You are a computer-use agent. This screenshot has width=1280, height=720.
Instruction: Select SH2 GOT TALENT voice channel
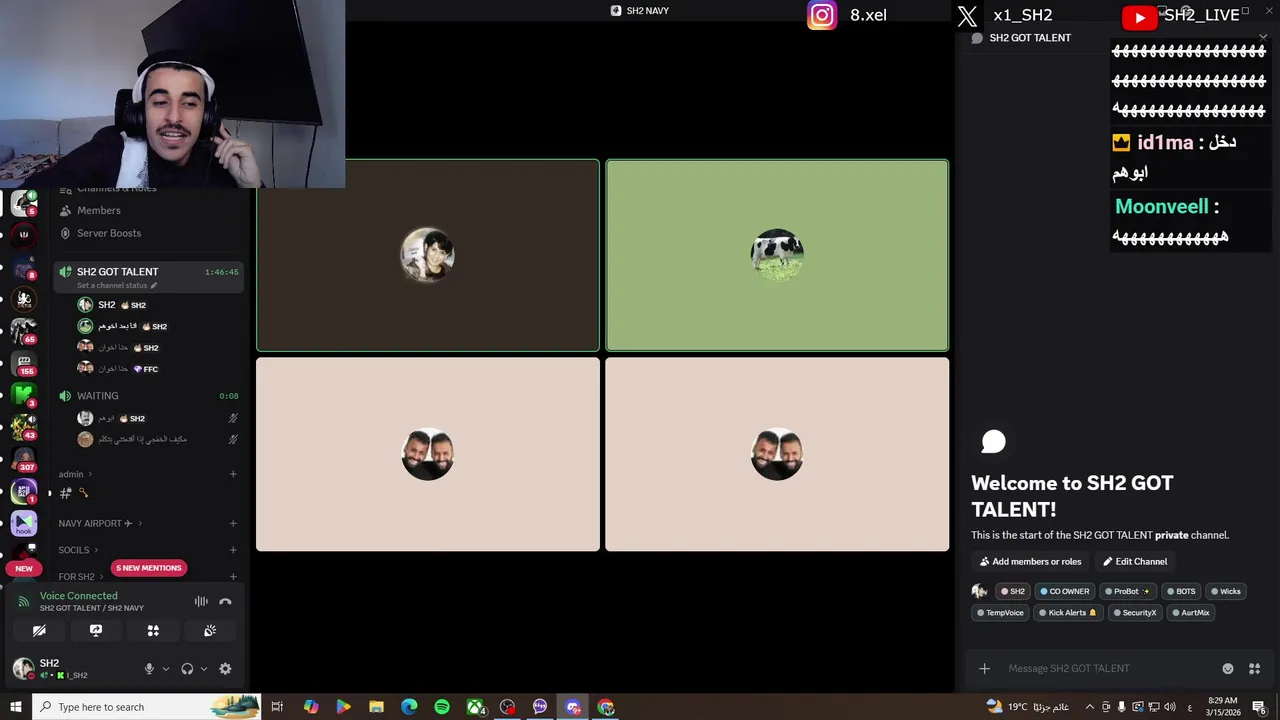pos(148,276)
